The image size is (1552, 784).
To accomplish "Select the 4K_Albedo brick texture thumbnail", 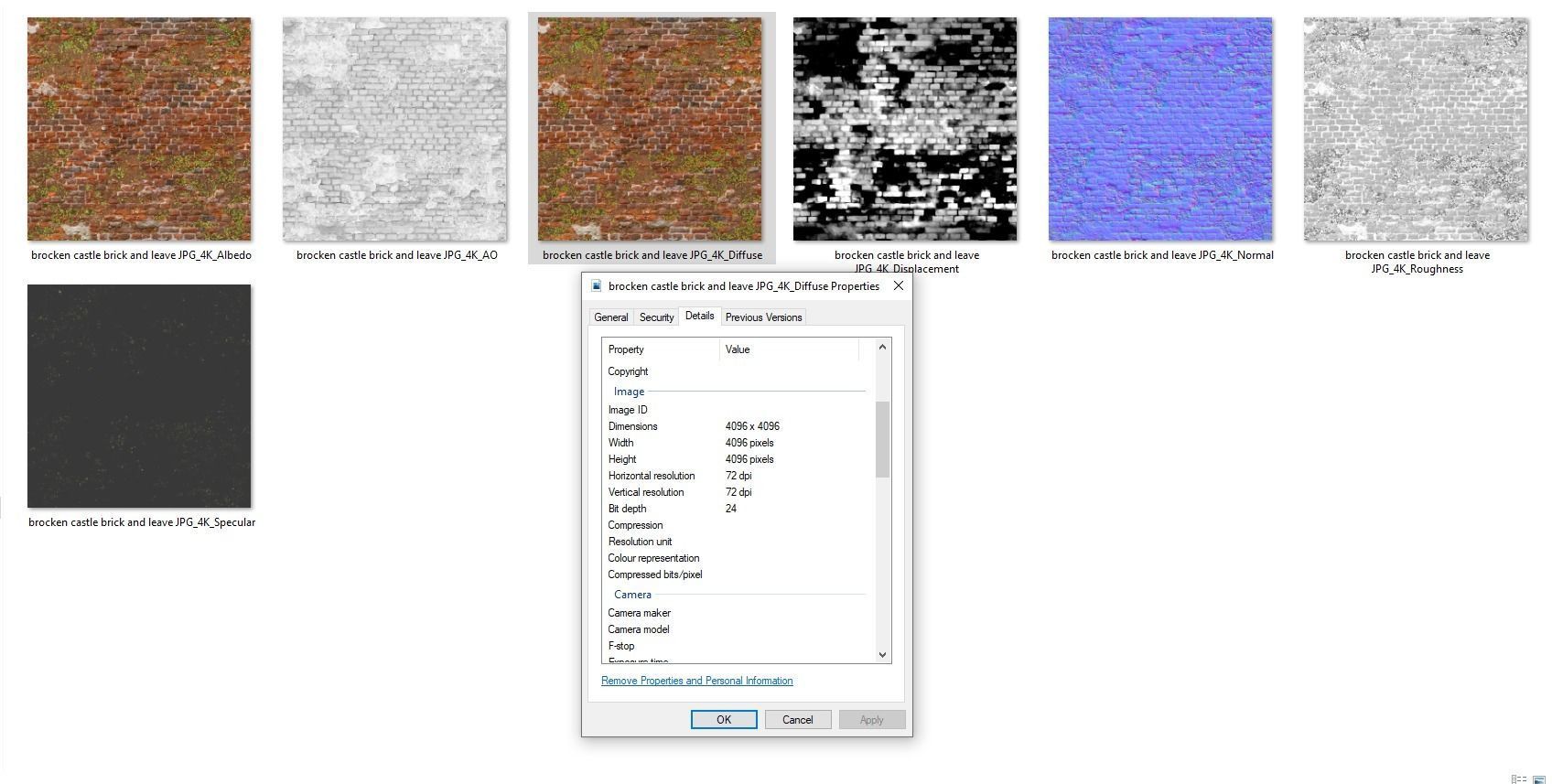I will [139, 129].
